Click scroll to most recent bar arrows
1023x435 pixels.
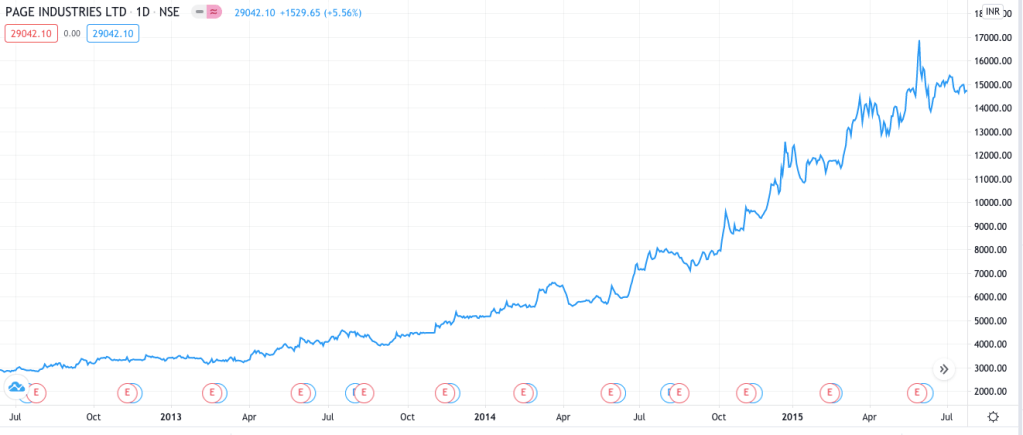coord(944,369)
